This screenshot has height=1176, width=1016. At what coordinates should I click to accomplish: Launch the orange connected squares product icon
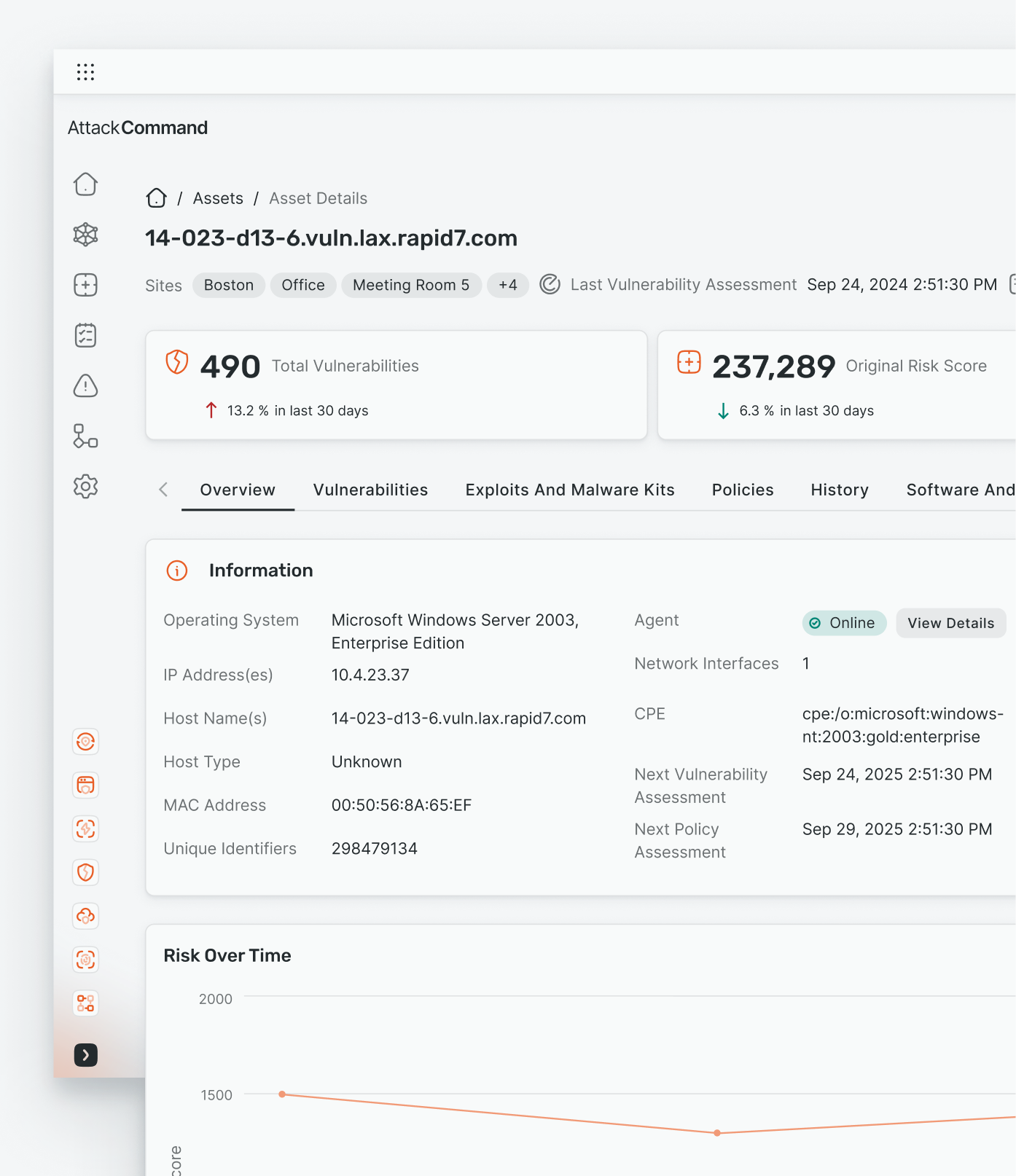[85, 1003]
